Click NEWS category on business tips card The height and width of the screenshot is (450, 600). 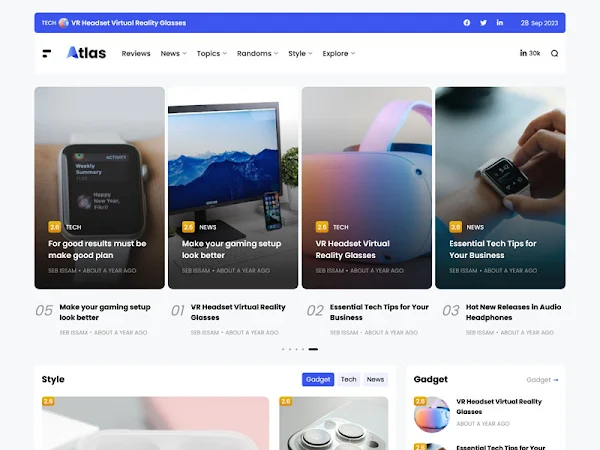[x=475, y=227]
